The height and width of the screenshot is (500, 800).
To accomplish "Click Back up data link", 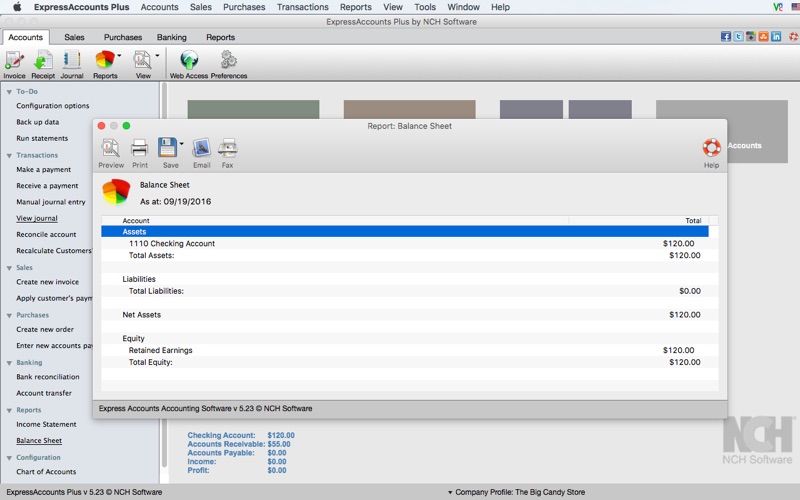I will pyautogui.click(x=37, y=122).
